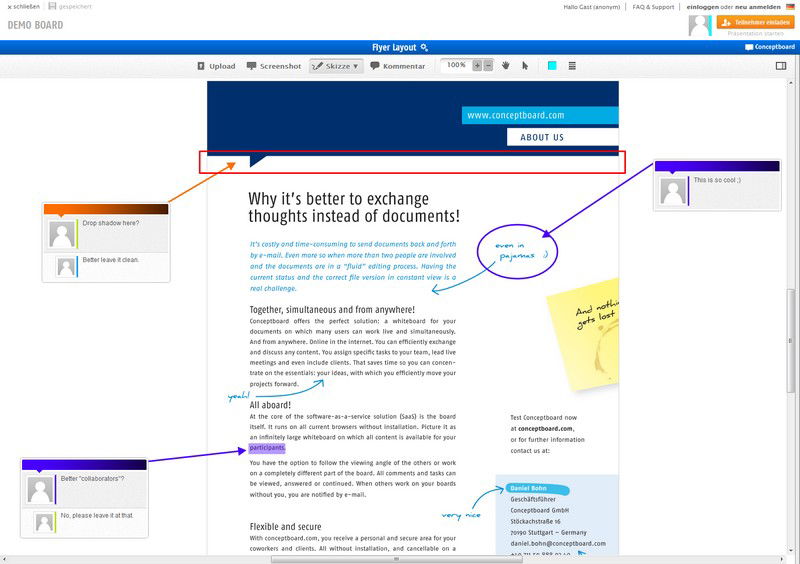The width and height of the screenshot is (800, 564).
Task: Click the zoom in plus button
Action: [477, 65]
